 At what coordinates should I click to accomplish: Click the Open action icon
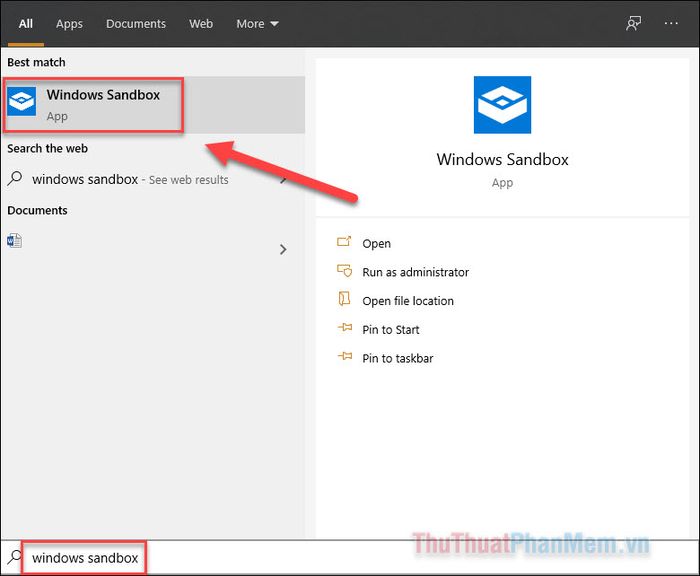click(x=344, y=242)
